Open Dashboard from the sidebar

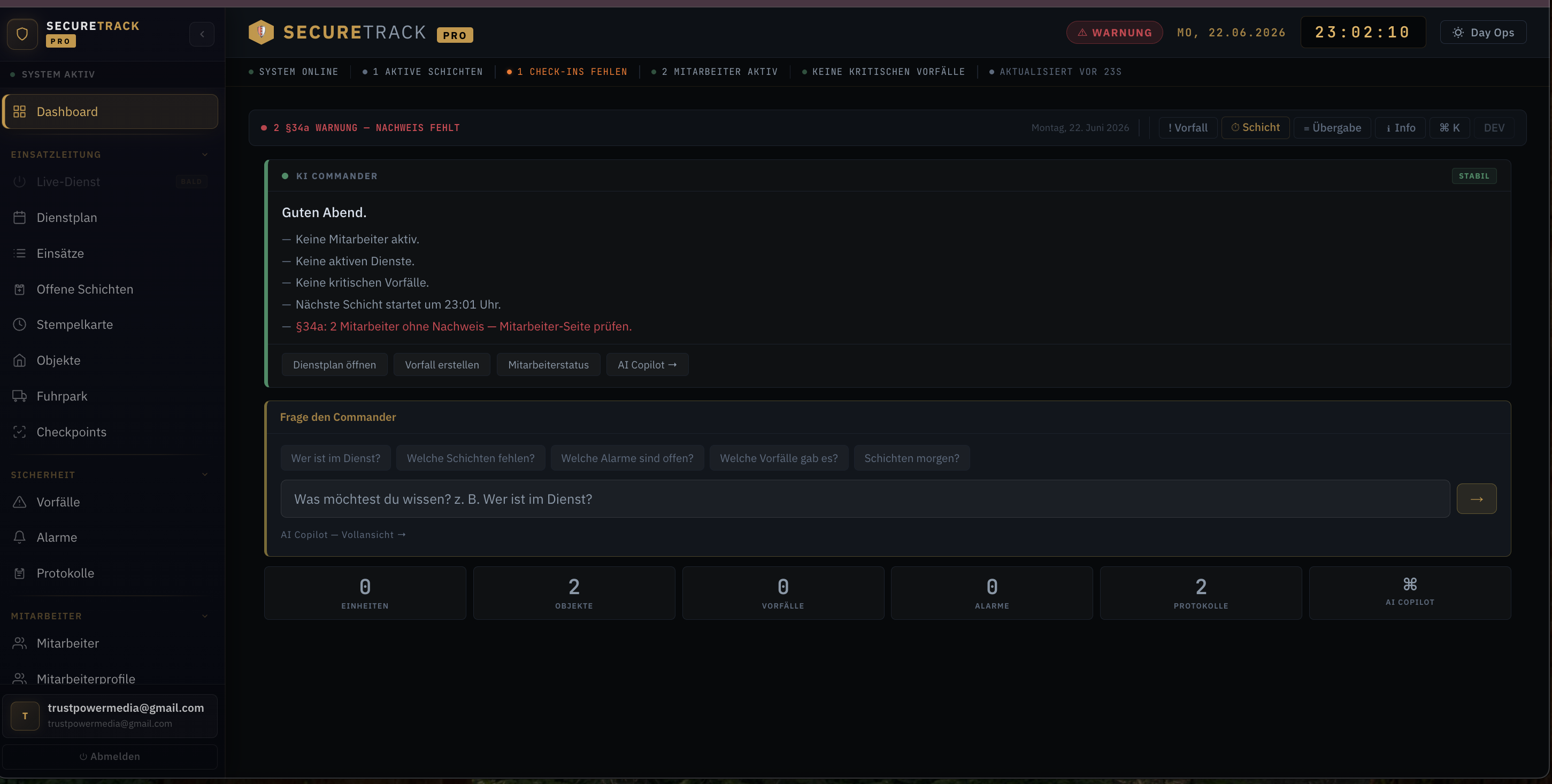(x=110, y=111)
